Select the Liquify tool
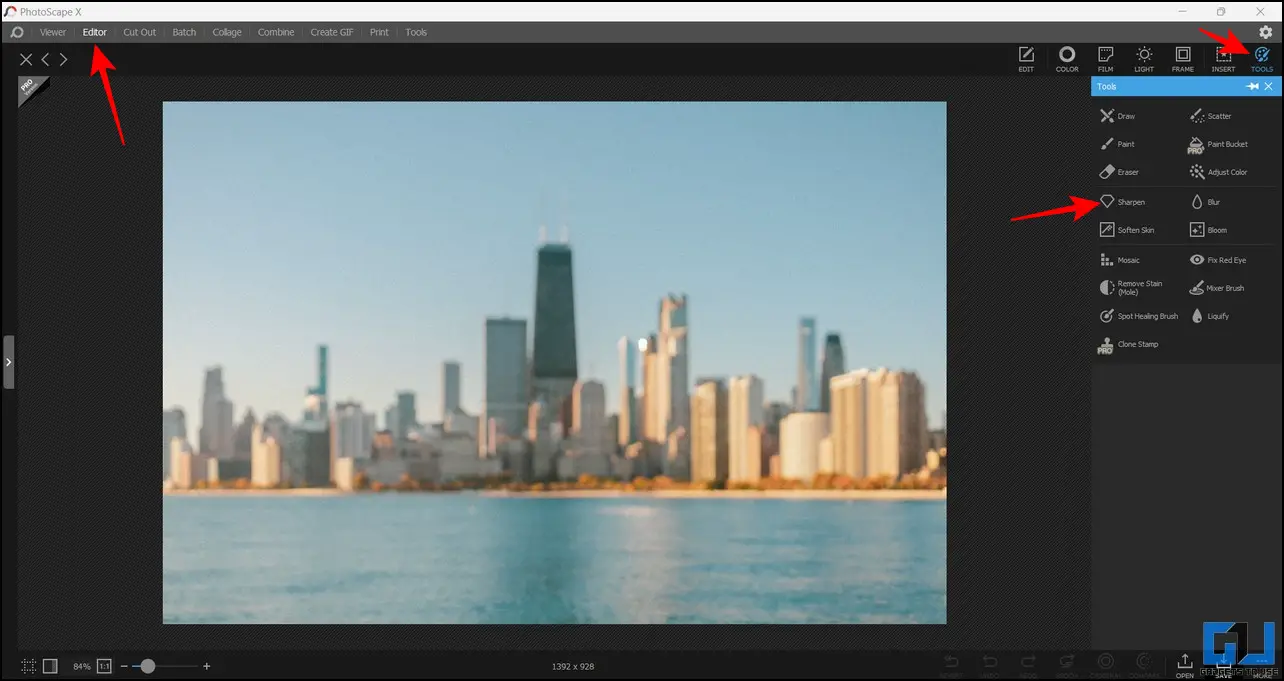1284x681 pixels. tap(1209, 316)
